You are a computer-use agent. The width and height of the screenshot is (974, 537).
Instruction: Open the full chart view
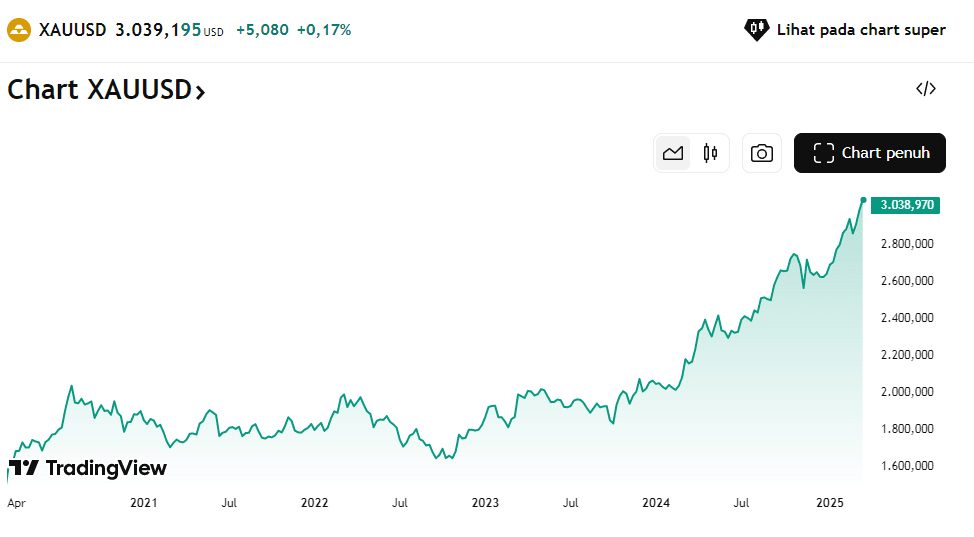point(869,153)
